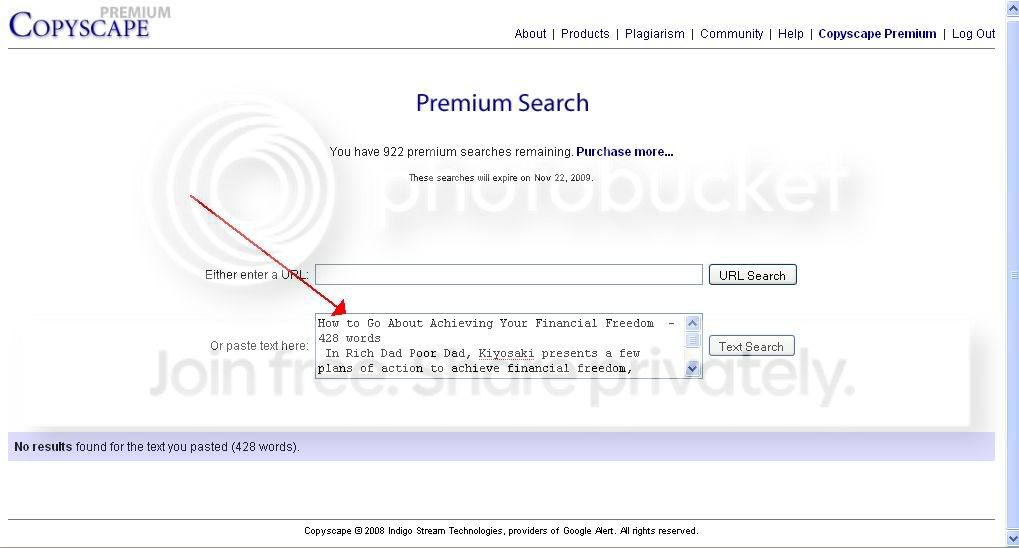The image size is (1019, 548).
Task: Click the 'Either enter a URL:' label
Action: pos(257,275)
